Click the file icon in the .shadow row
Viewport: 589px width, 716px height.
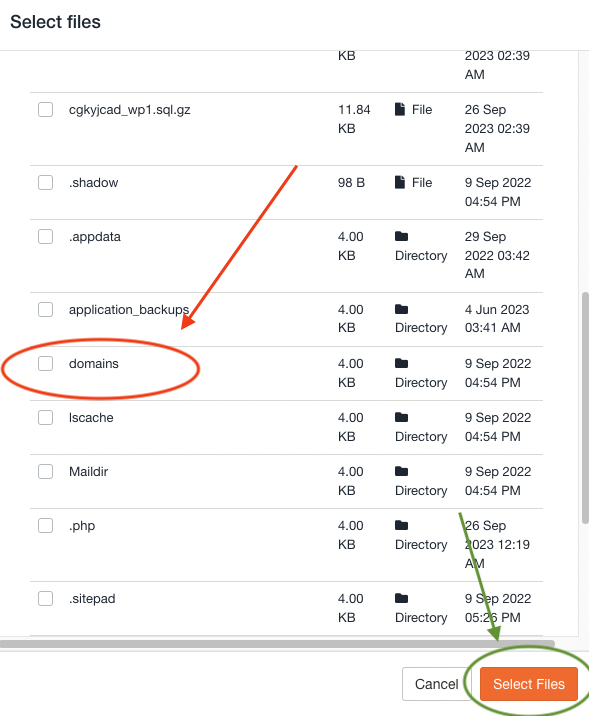pyautogui.click(x=400, y=182)
